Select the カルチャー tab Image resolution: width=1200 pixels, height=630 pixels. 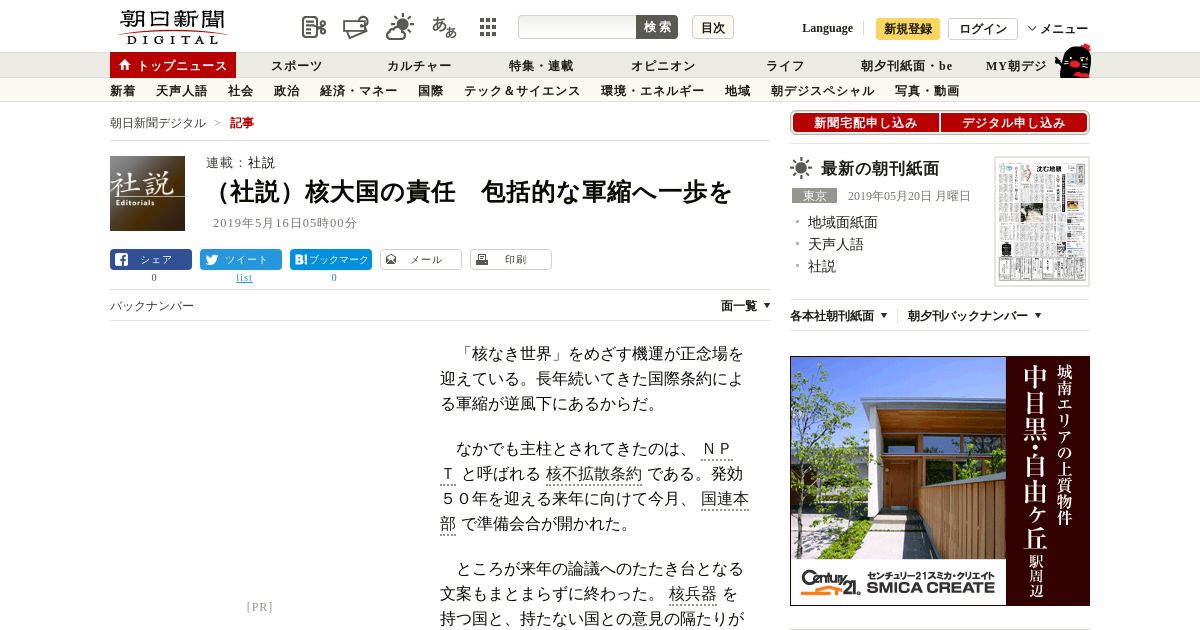(419, 66)
